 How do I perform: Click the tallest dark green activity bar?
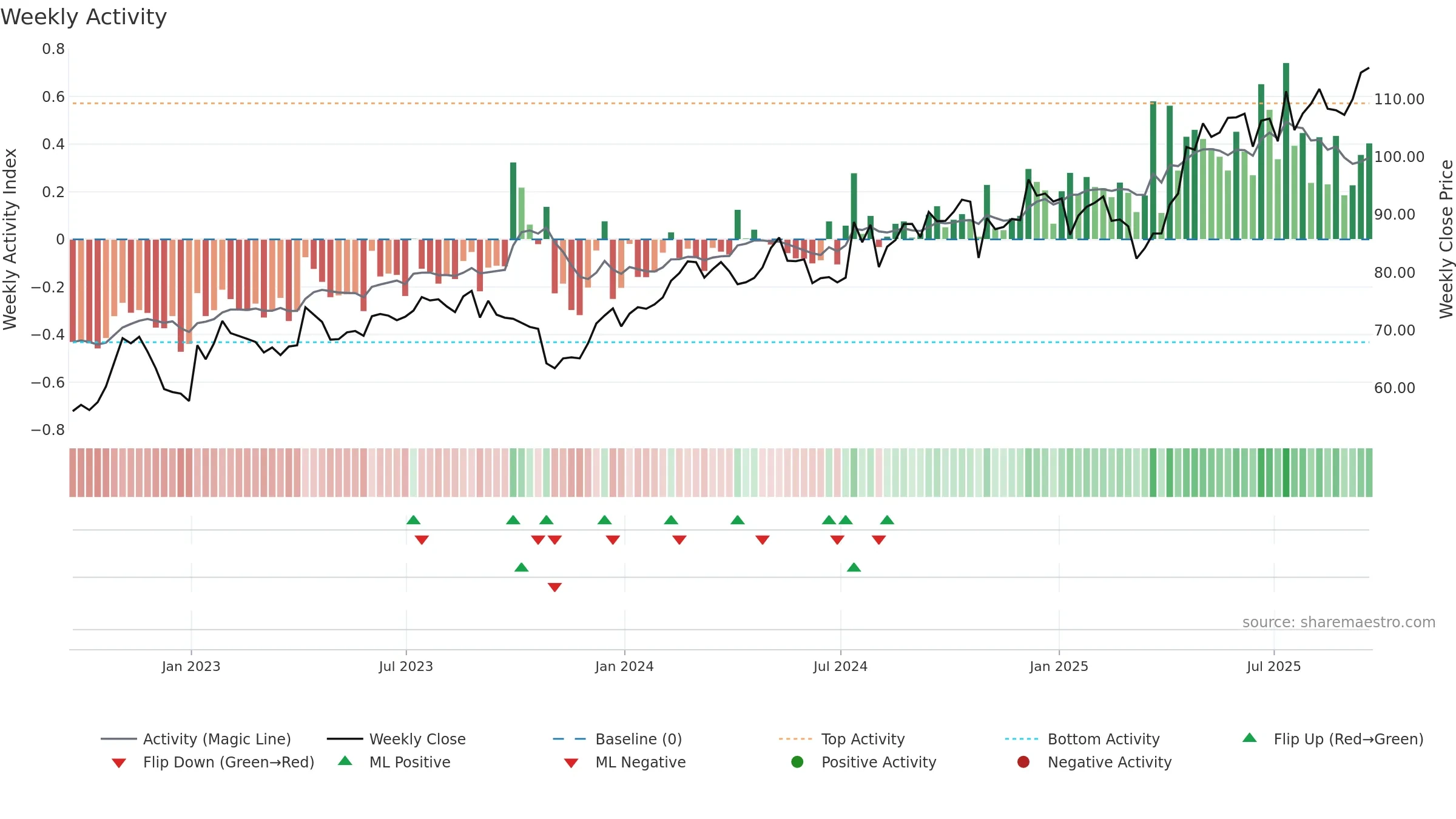1286,151
